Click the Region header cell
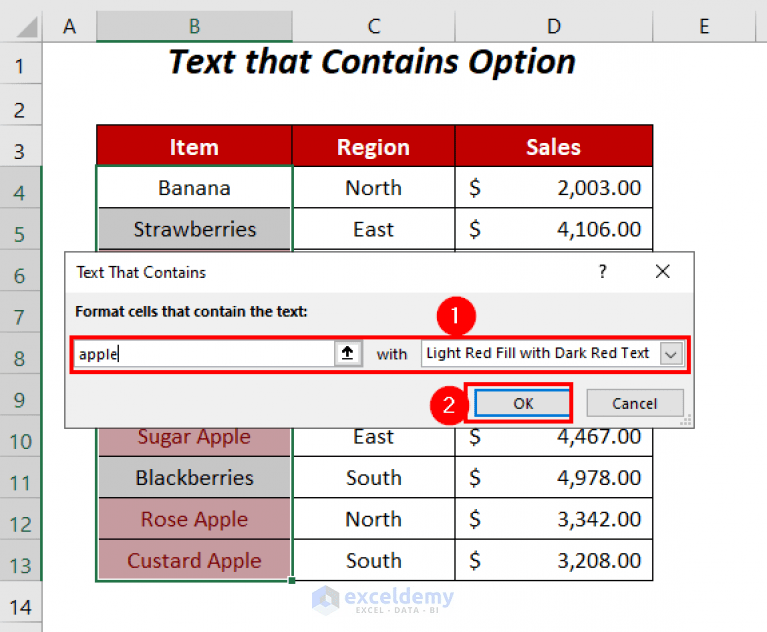 pyautogui.click(x=374, y=147)
